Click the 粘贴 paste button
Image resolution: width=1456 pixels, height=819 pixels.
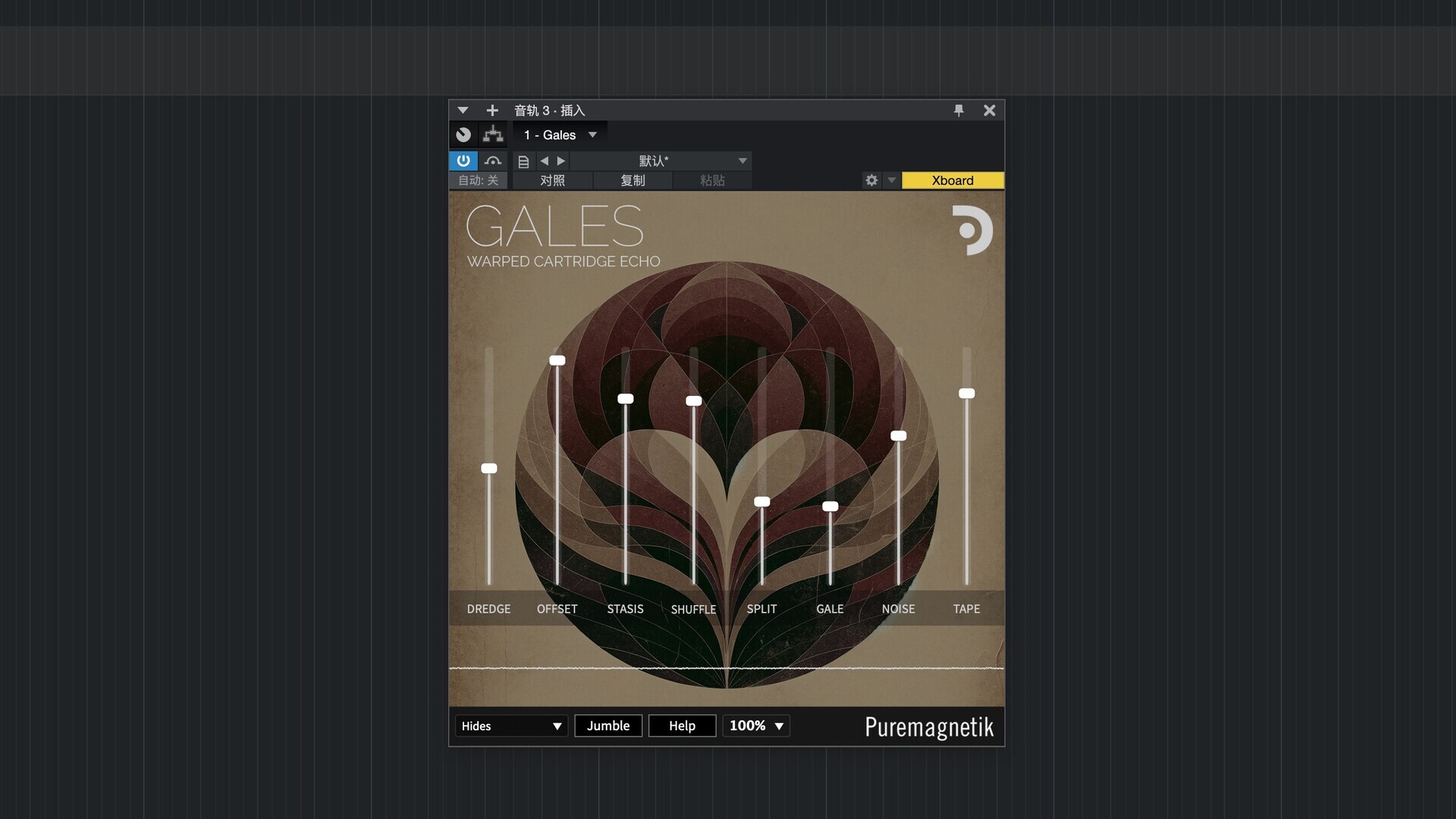tap(713, 180)
